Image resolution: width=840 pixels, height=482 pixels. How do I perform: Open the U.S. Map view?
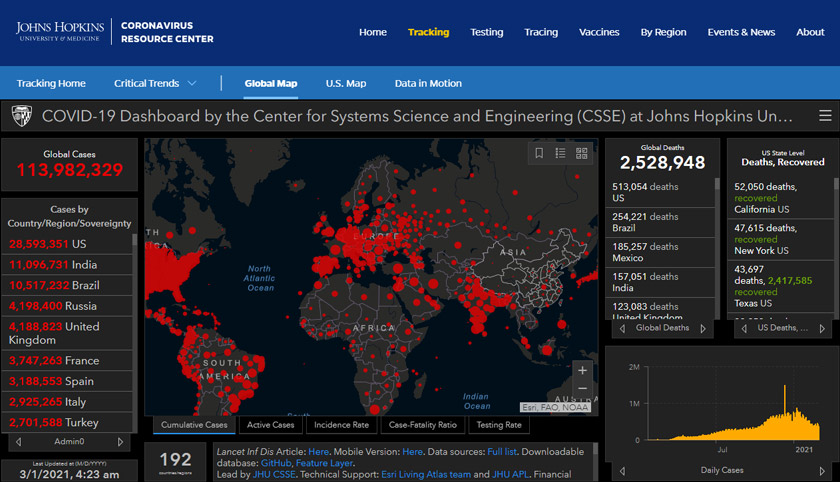(x=345, y=83)
